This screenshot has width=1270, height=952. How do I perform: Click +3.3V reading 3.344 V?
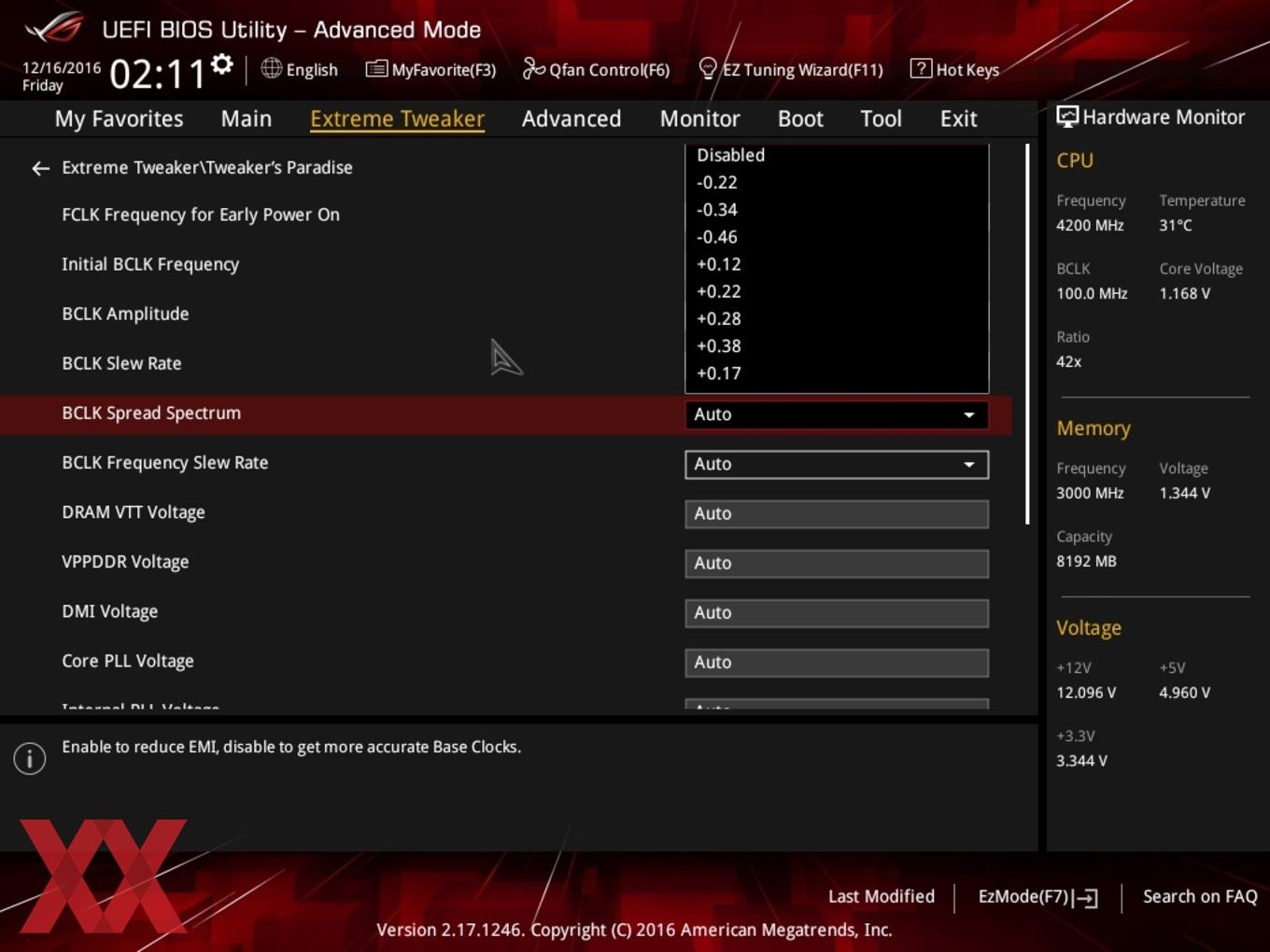point(1081,761)
